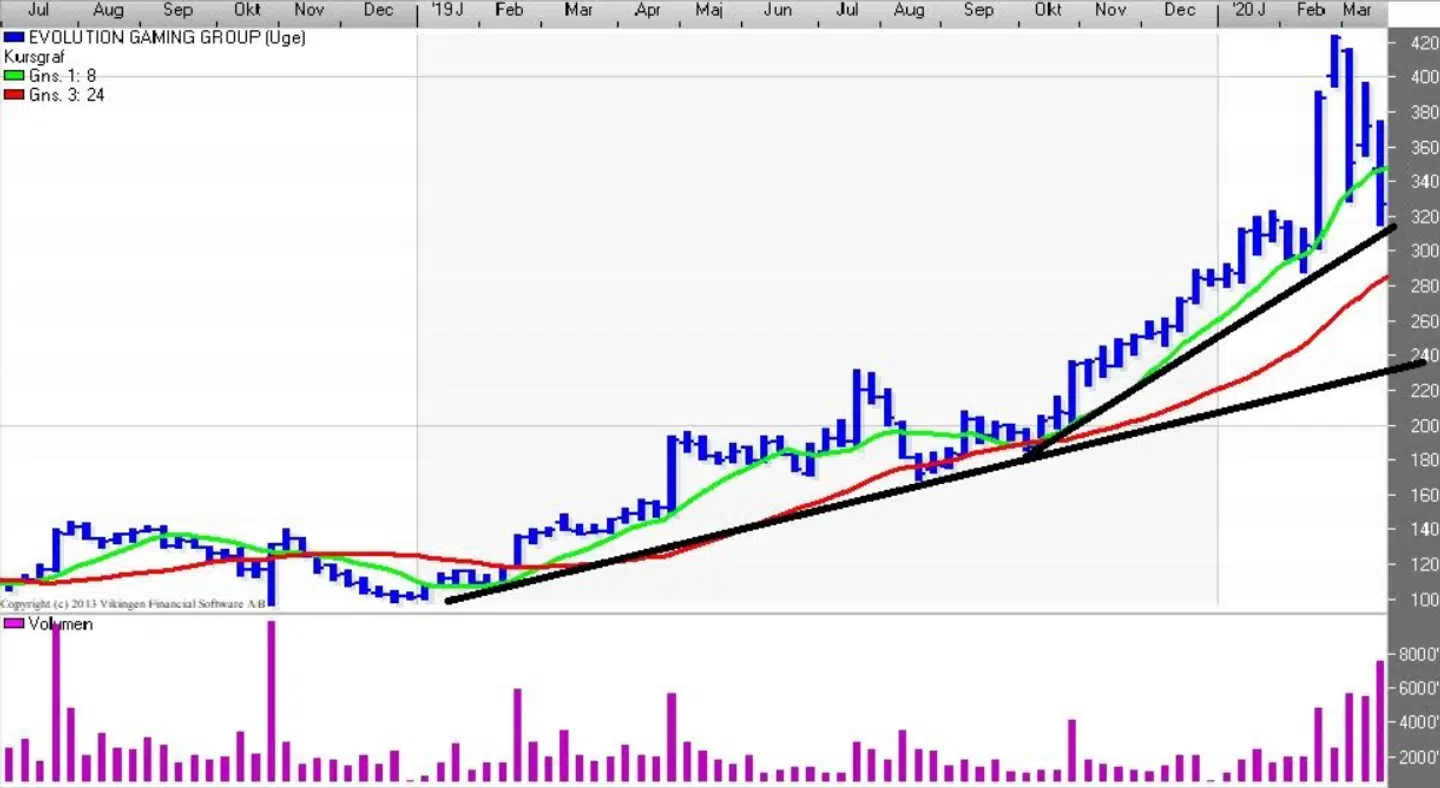Click the EVOLUTION GAMING GROUP (Uge) title
Viewport: 1440px width, 788px height.
(x=167, y=38)
